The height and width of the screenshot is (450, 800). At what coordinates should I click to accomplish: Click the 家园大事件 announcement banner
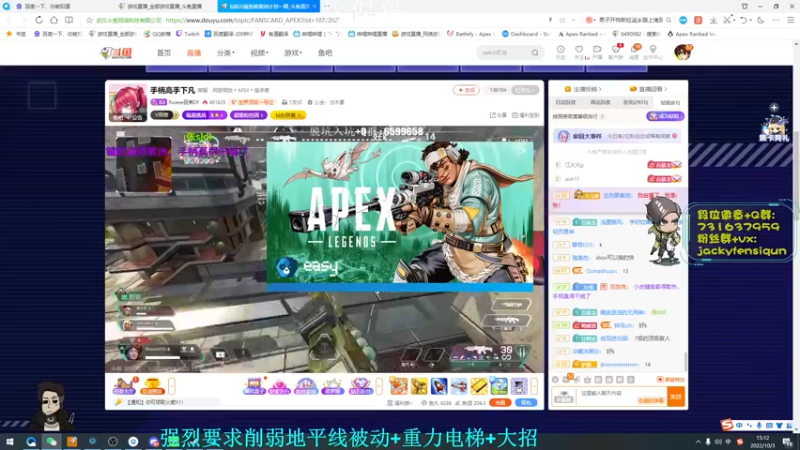(x=617, y=136)
